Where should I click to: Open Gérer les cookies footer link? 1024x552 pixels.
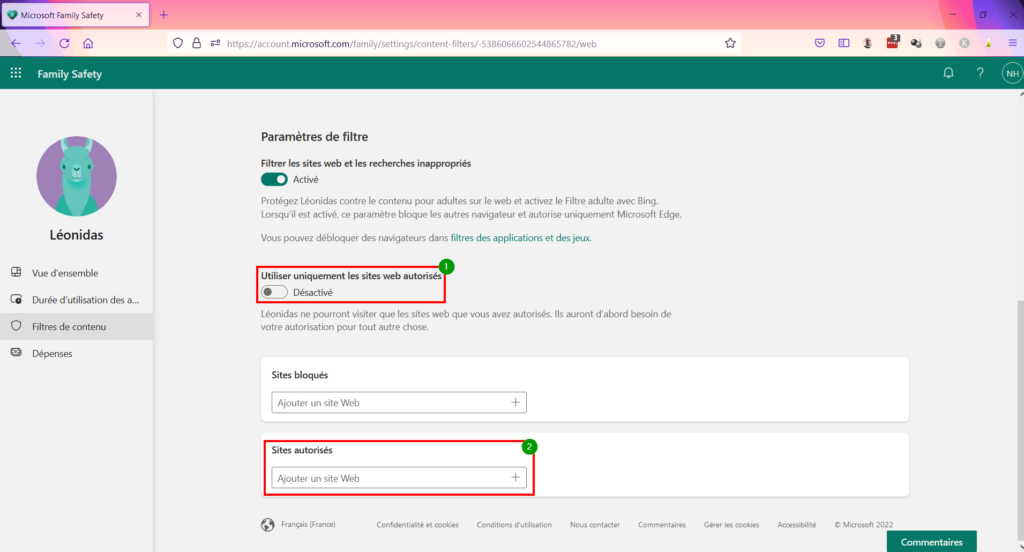731,525
